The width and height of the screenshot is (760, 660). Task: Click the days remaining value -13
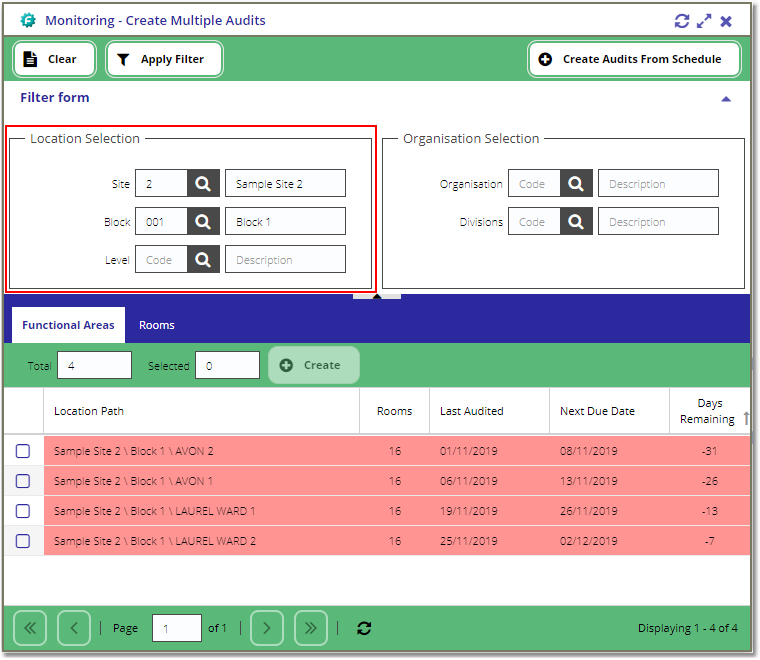click(x=710, y=511)
